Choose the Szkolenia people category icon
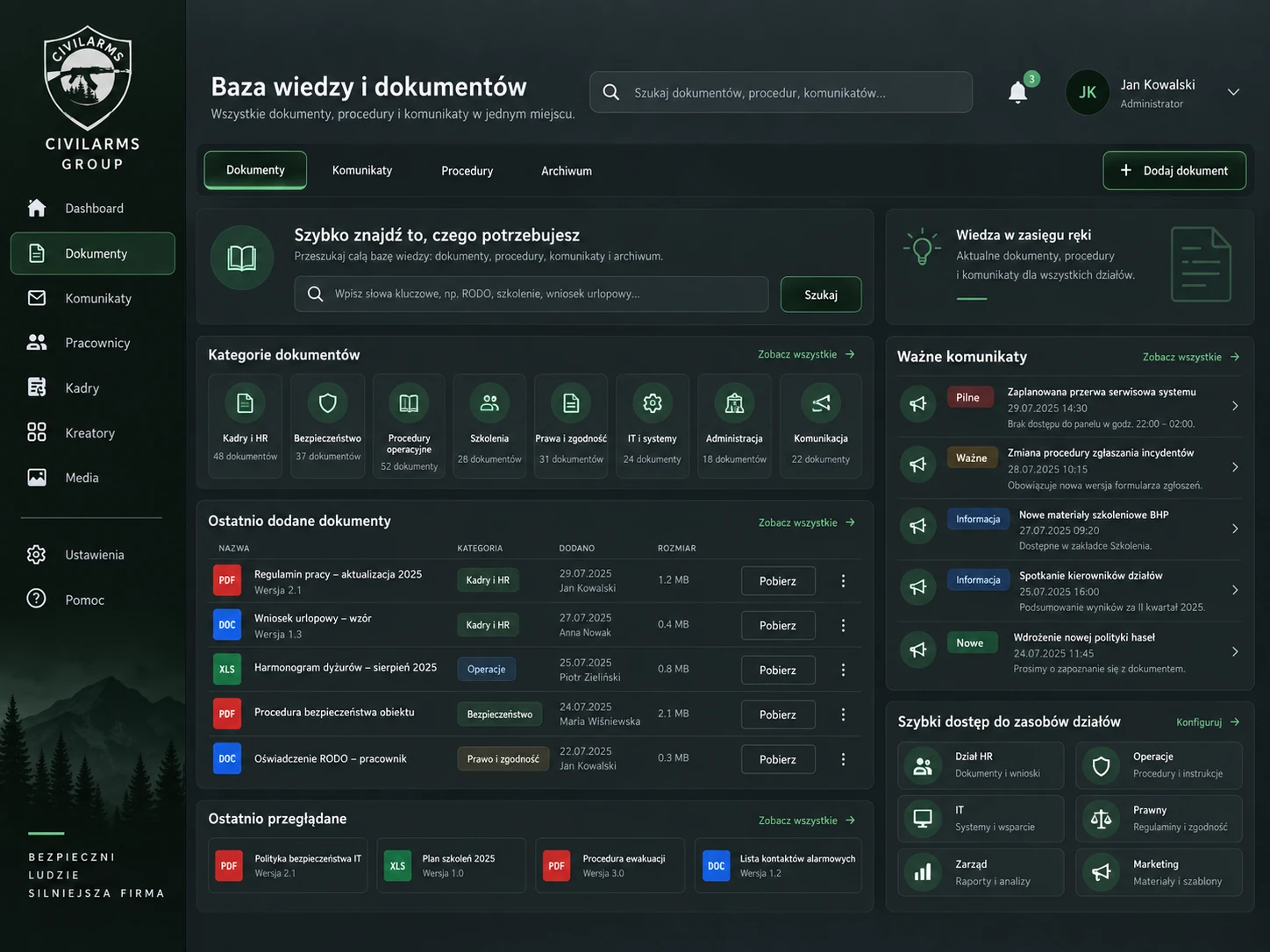 [x=489, y=403]
